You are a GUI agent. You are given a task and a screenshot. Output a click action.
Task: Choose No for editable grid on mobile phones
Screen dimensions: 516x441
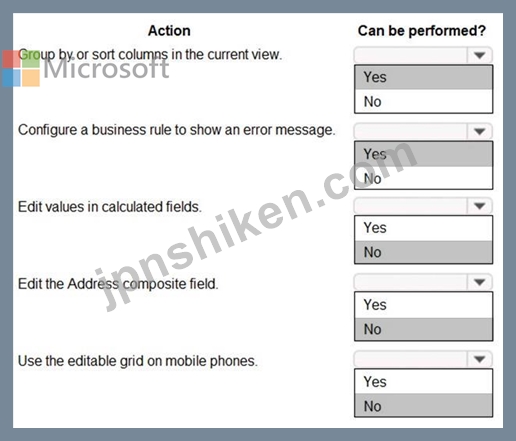click(423, 406)
